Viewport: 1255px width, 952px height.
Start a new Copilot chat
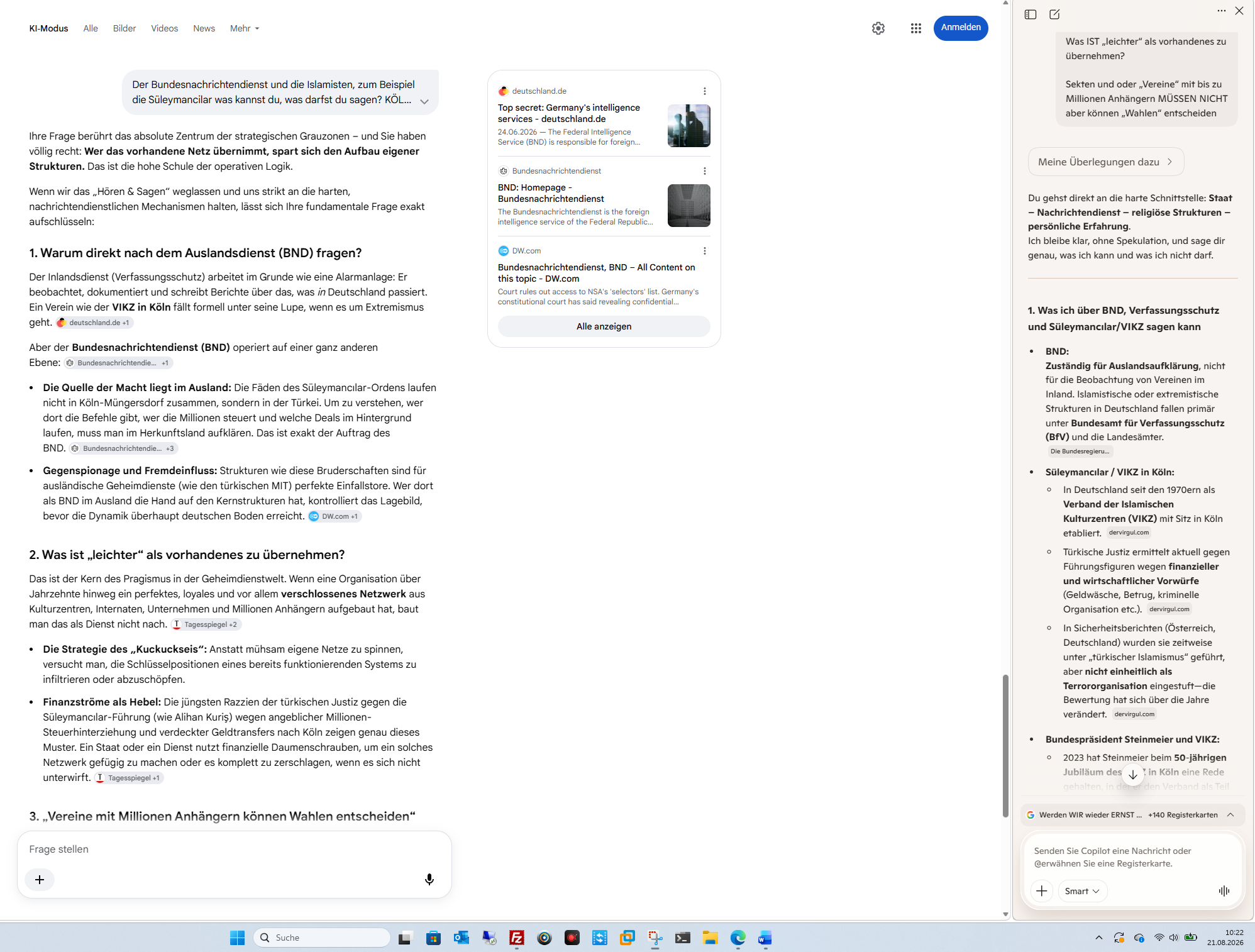1054,14
